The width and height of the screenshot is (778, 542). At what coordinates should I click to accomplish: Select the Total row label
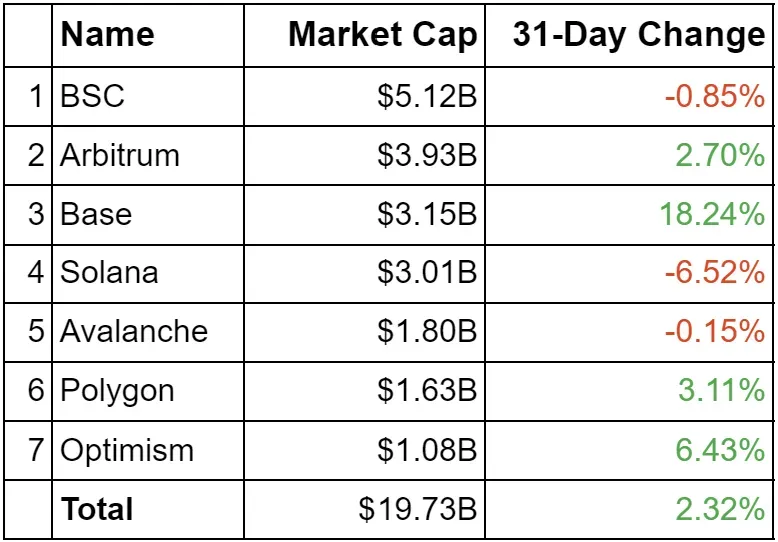tap(97, 509)
